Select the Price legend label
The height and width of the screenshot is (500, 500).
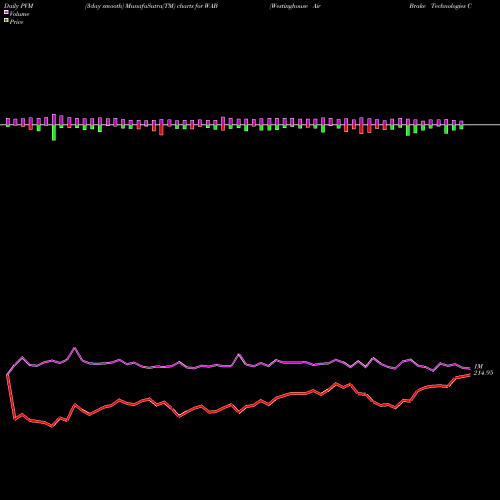click(x=16, y=22)
